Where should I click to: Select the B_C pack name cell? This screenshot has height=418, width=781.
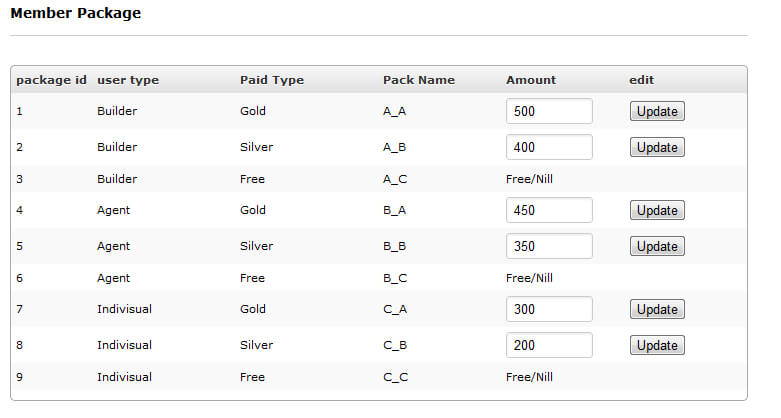[x=395, y=278]
